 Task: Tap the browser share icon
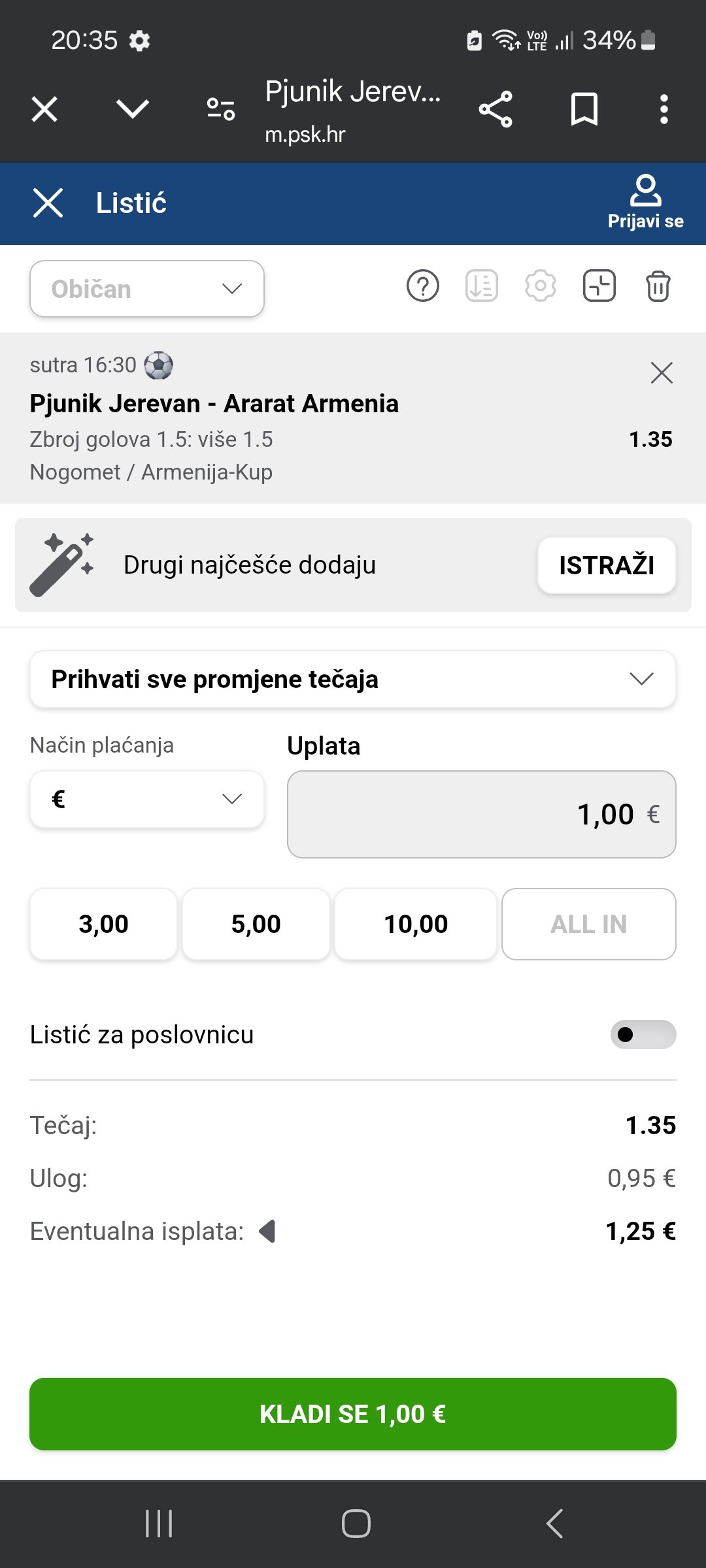496,109
